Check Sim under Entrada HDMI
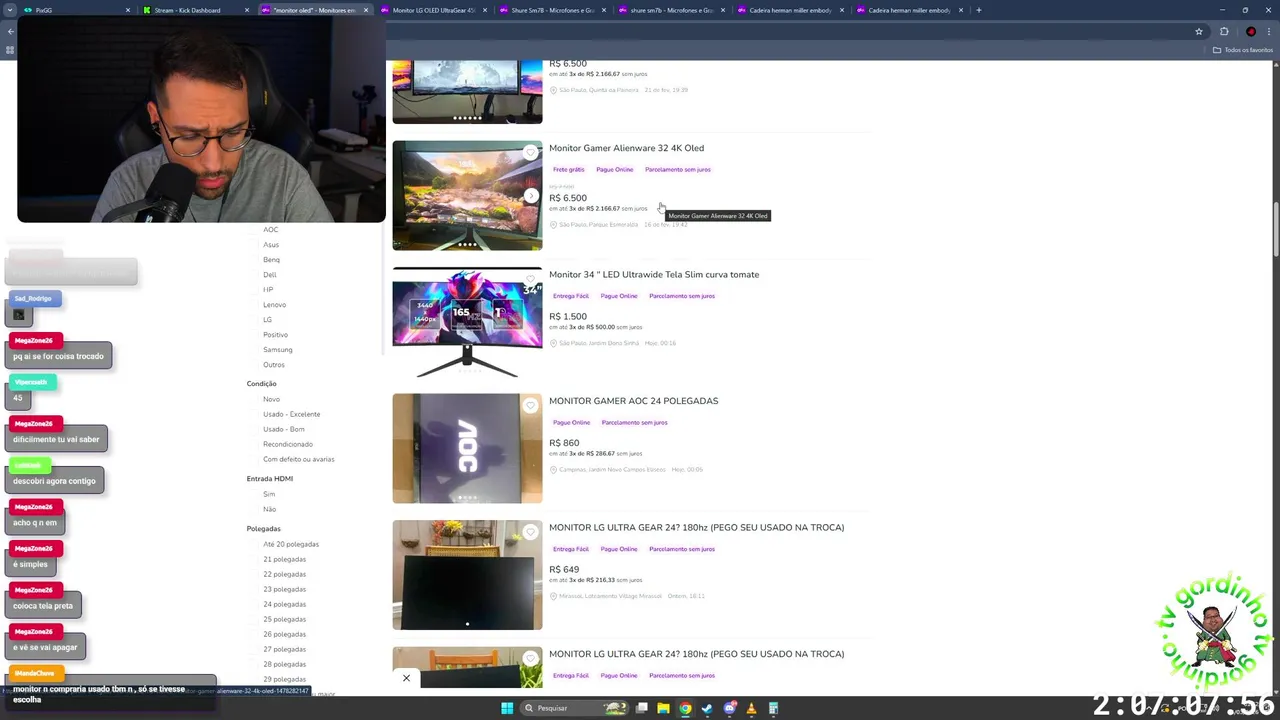The width and height of the screenshot is (1280, 720). coord(268,494)
